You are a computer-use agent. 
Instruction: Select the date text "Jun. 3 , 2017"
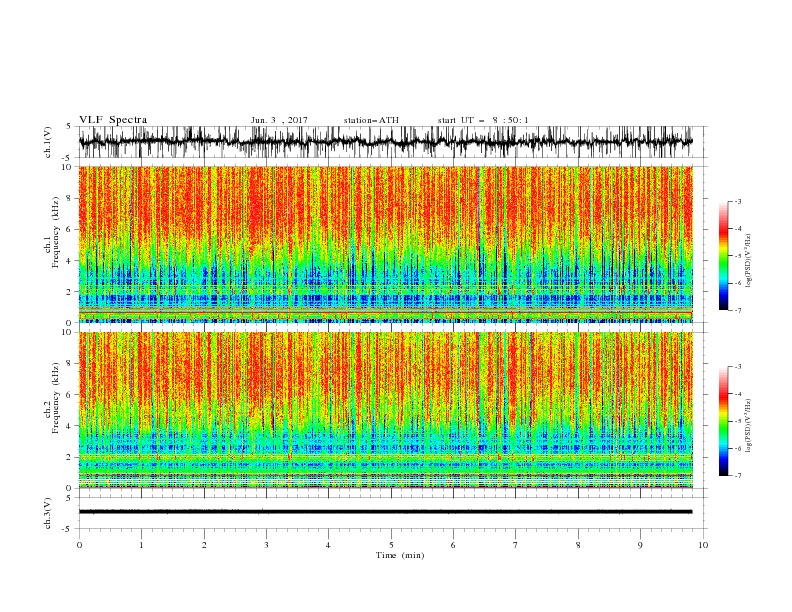tap(279, 120)
